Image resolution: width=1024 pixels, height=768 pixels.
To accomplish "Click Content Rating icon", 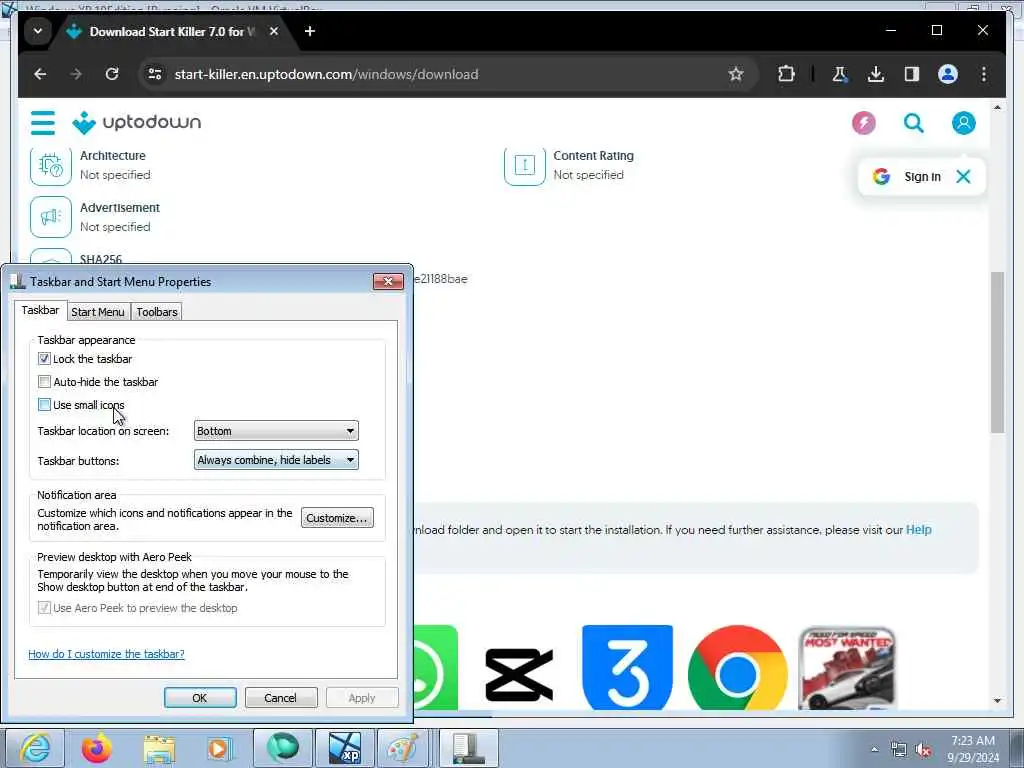I will click(524, 165).
